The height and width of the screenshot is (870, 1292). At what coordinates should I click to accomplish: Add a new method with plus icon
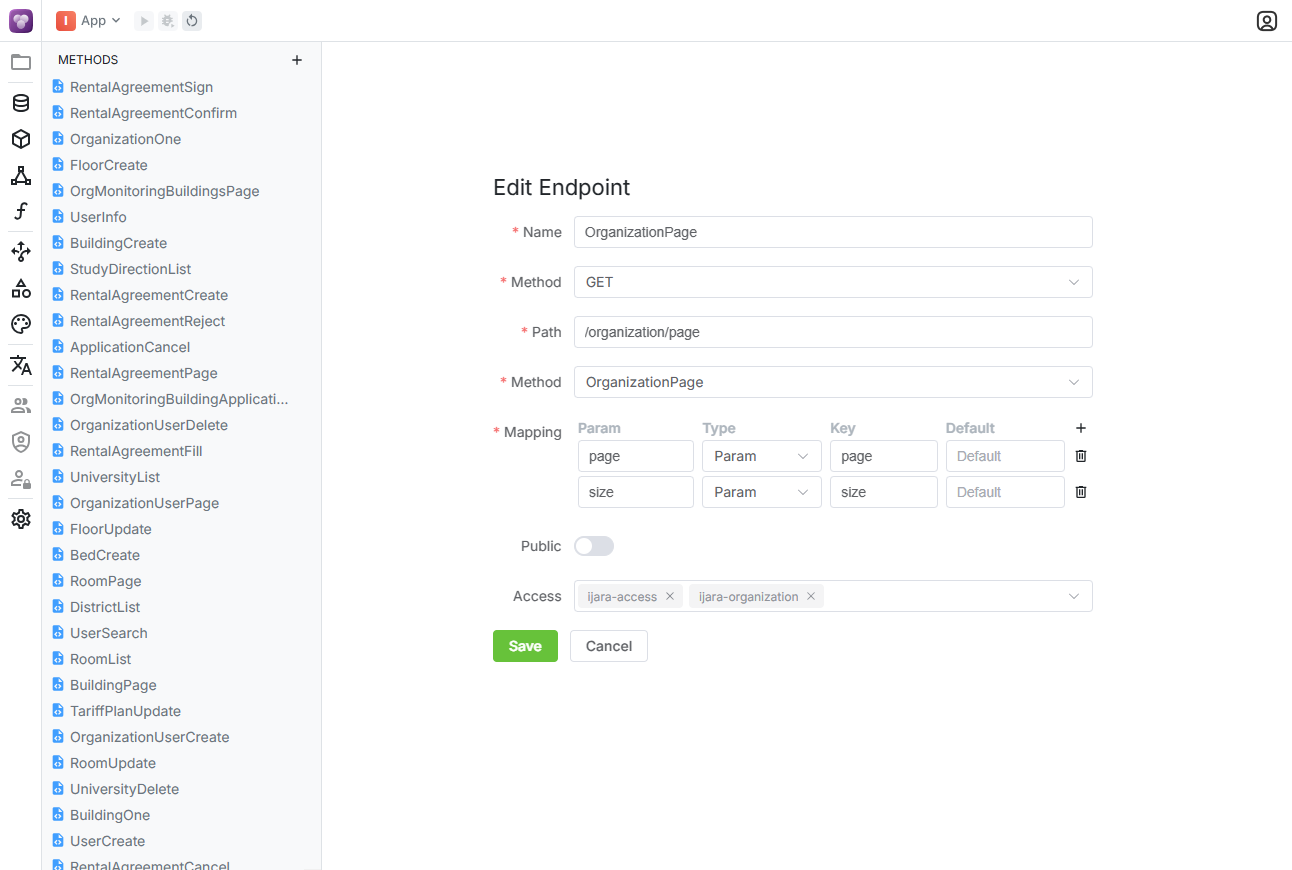297,60
